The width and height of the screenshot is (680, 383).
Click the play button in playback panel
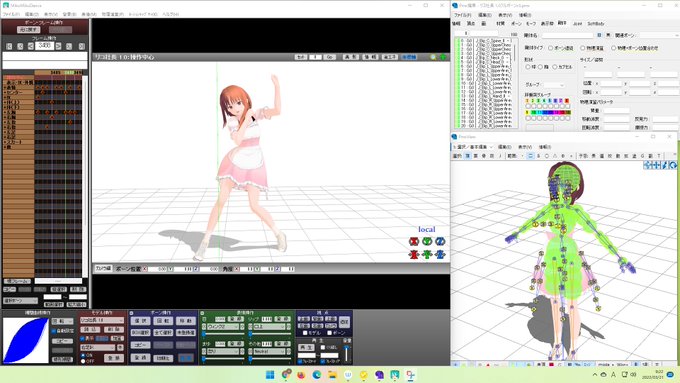click(307, 348)
